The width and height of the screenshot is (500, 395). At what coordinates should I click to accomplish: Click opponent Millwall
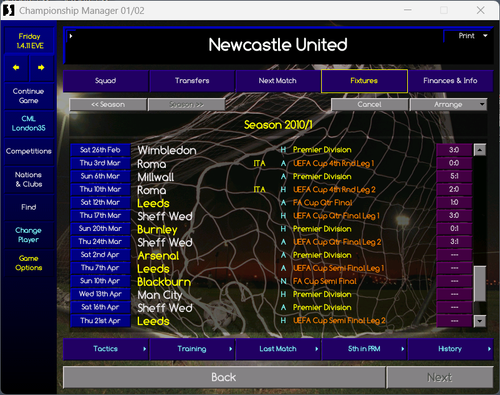(x=156, y=177)
